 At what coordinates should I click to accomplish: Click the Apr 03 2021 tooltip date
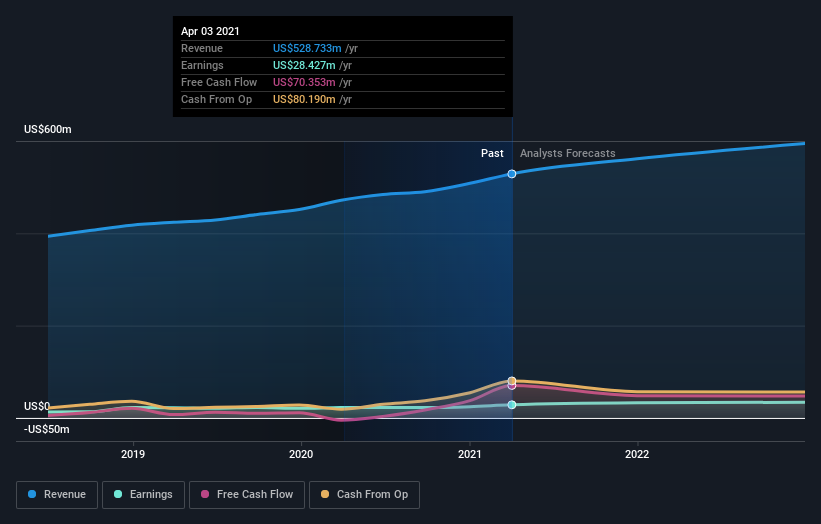210,31
